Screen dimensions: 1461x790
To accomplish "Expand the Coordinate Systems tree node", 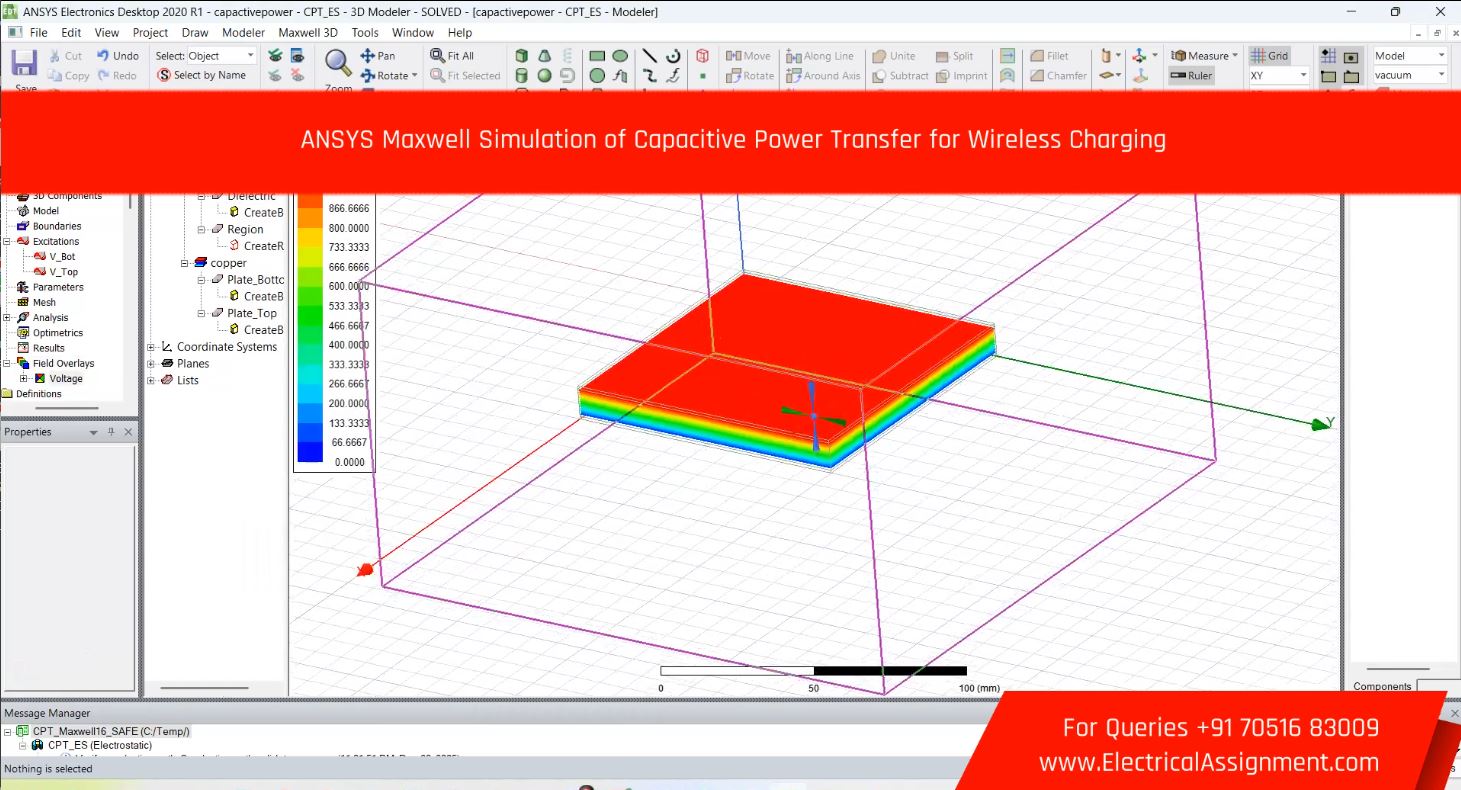I will tap(152, 347).
